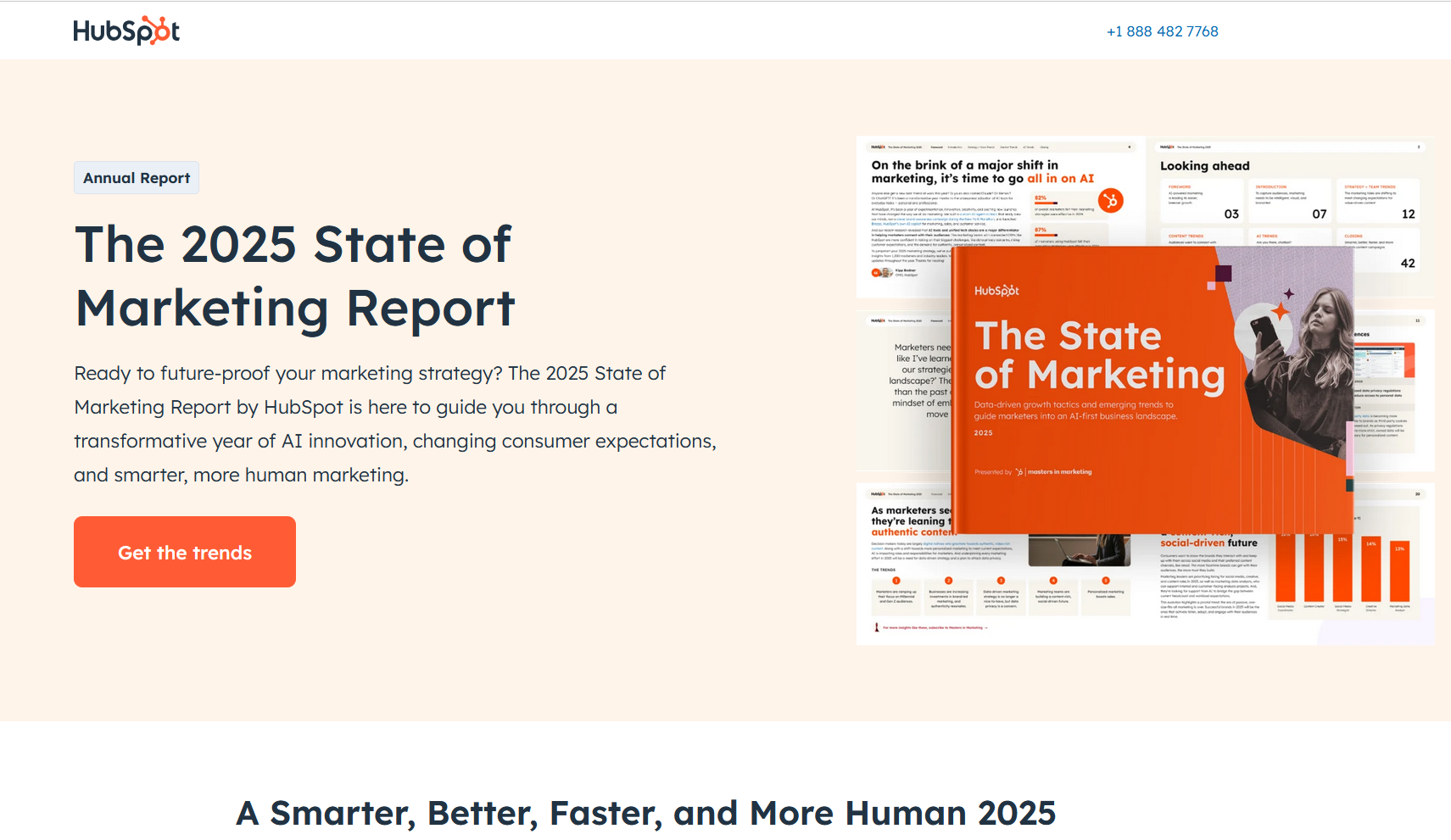Click the 'A Smarter, Better, Faster' section heading
1451x840 pixels.
click(645, 813)
